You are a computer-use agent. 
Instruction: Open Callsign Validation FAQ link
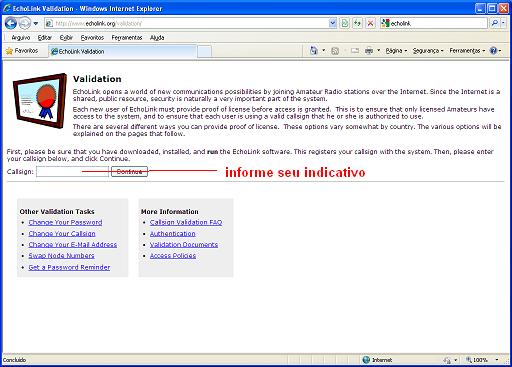pyautogui.click(x=186, y=222)
